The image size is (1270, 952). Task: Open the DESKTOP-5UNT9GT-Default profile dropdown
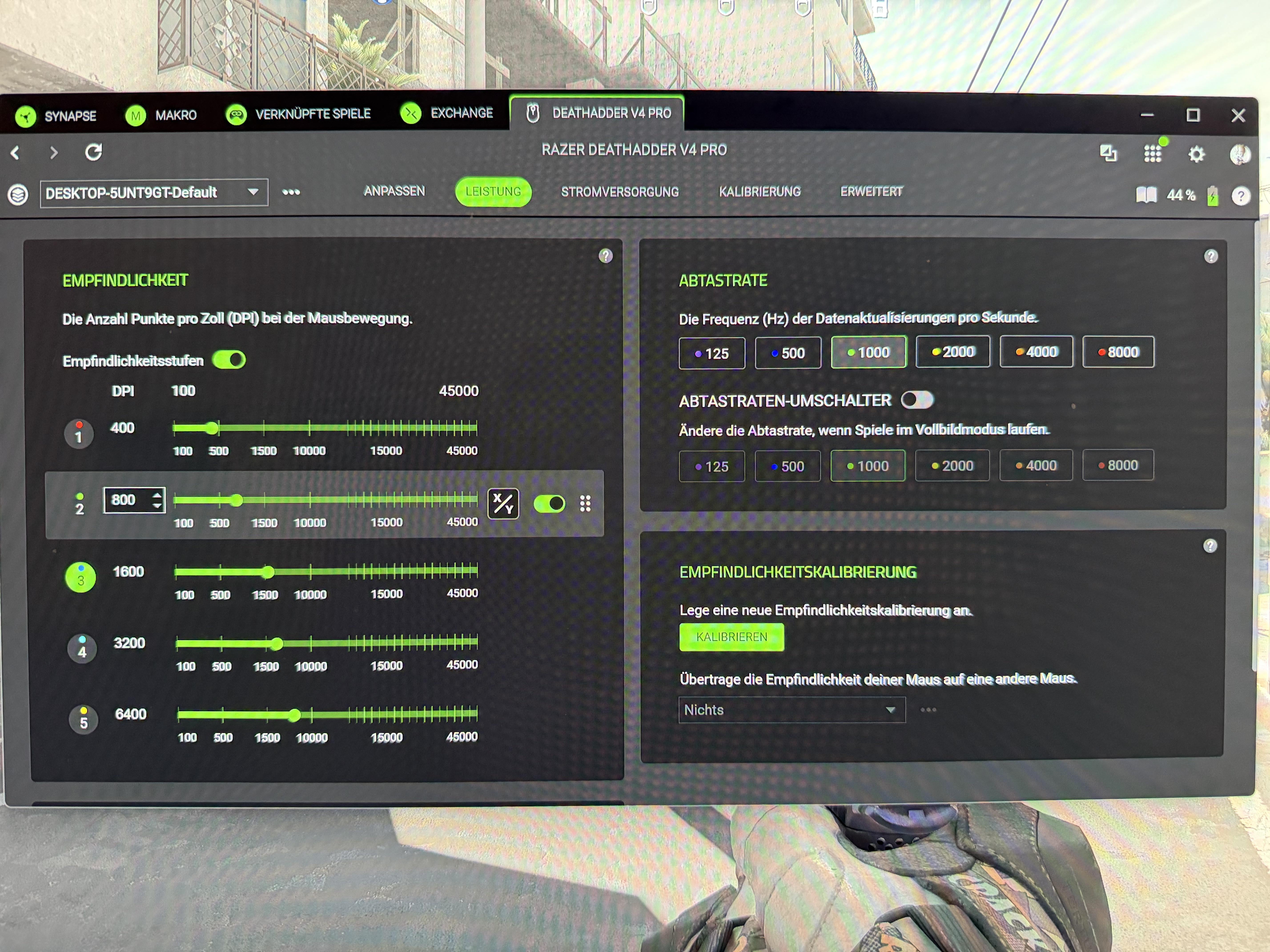[x=154, y=193]
